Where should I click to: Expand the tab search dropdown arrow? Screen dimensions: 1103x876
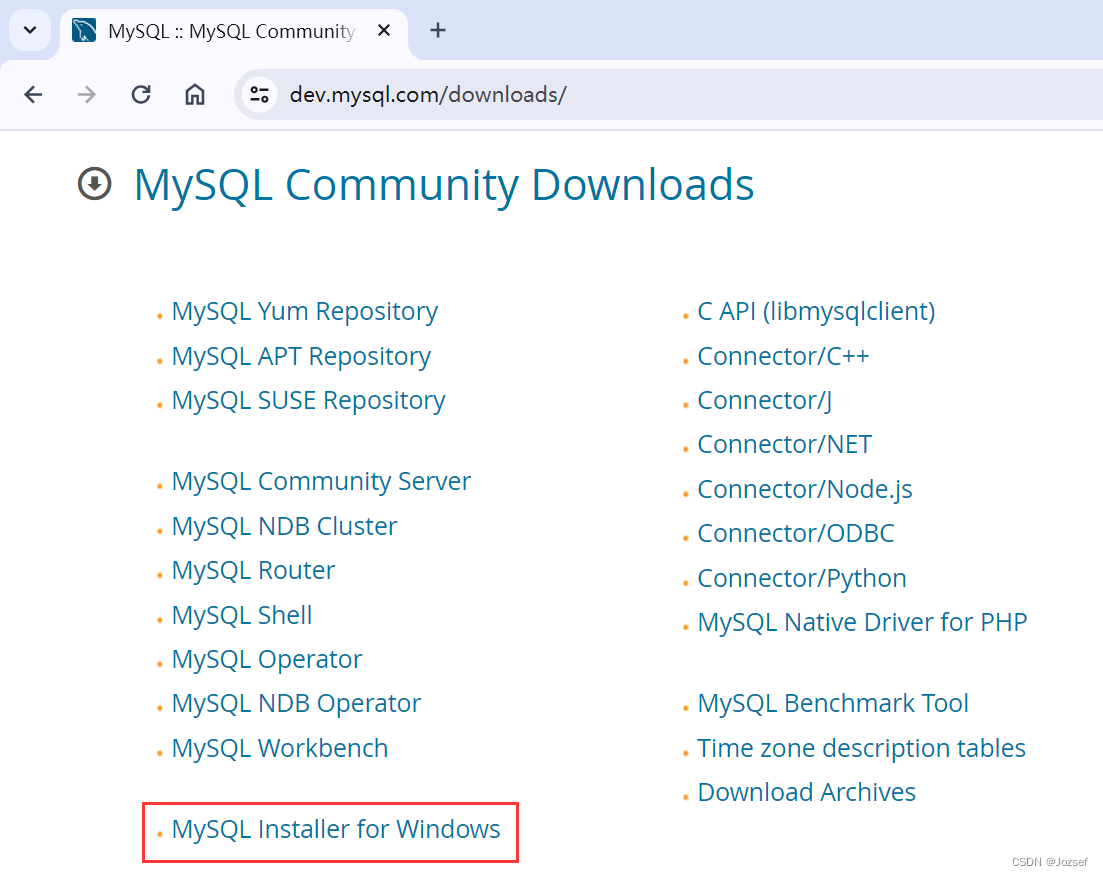(x=30, y=30)
